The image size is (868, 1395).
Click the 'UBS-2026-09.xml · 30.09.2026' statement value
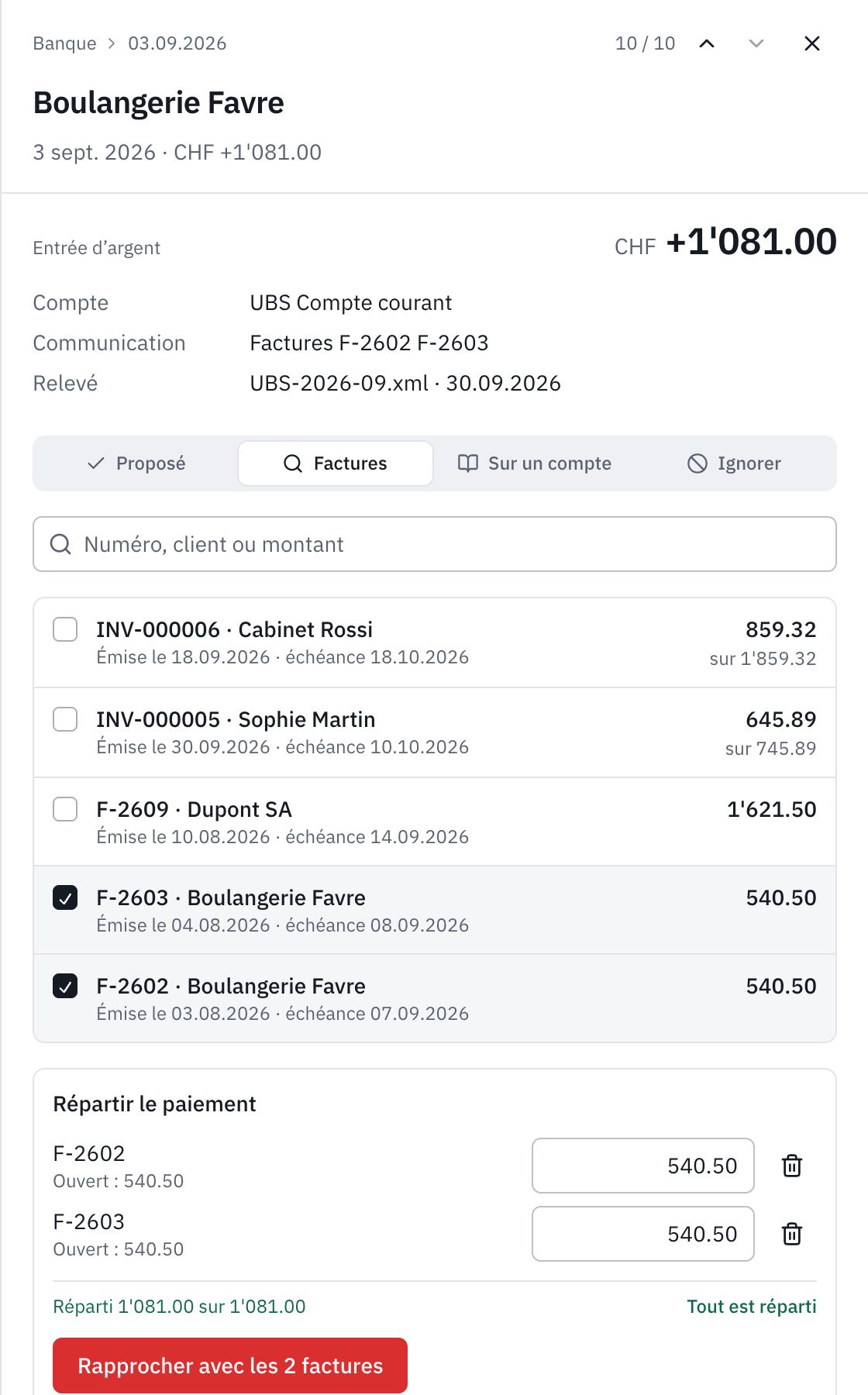(405, 383)
